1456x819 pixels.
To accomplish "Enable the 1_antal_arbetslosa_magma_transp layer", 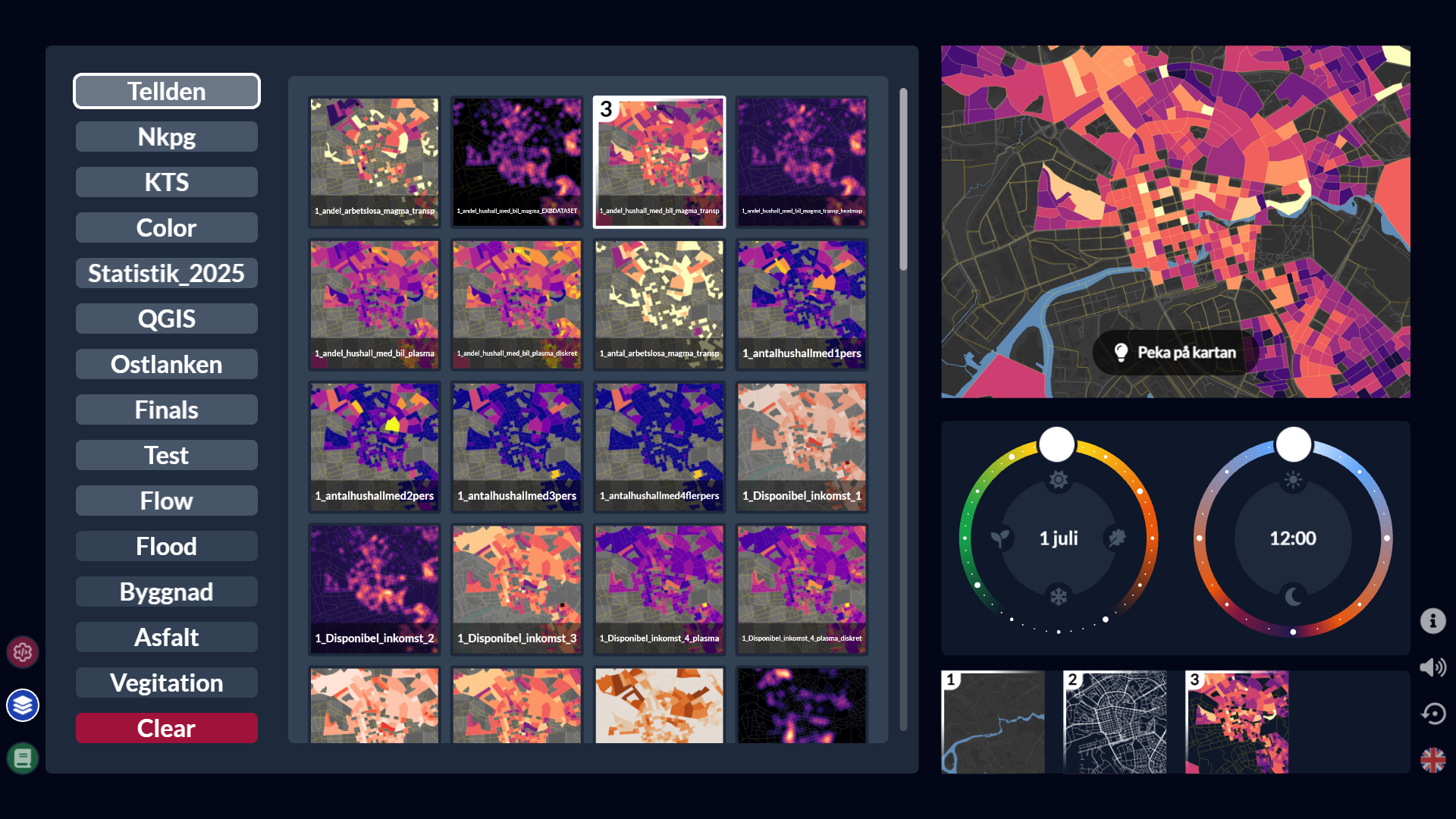I will (x=660, y=304).
